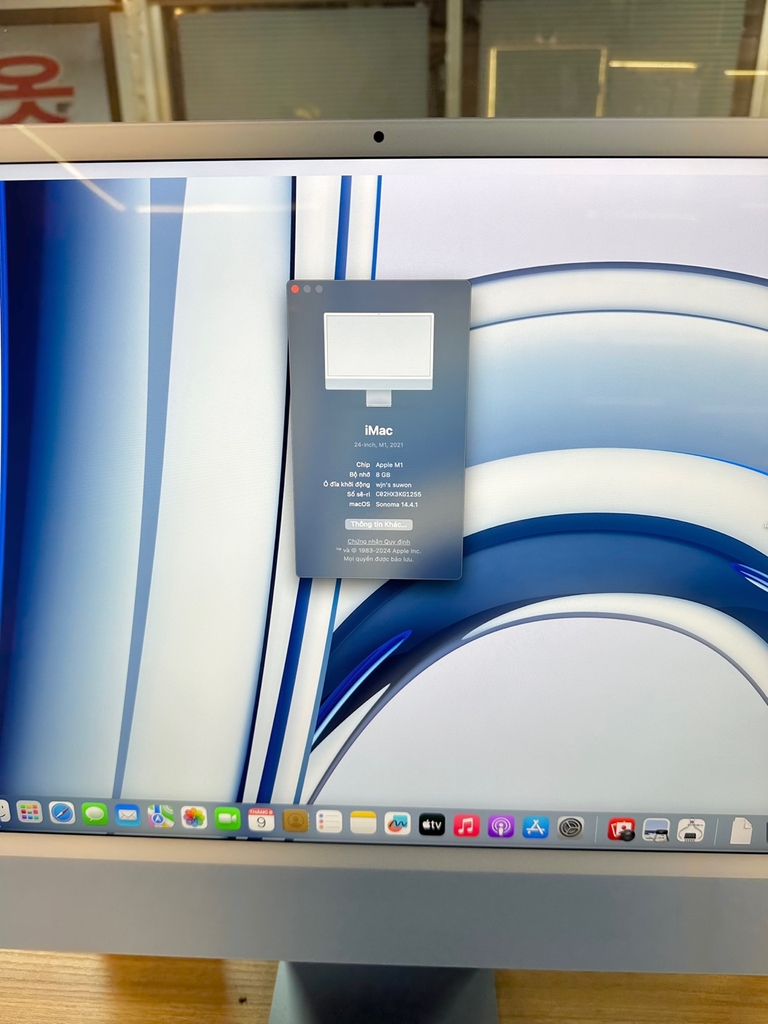Open the Chứng nhận Quy định link

coord(379,542)
